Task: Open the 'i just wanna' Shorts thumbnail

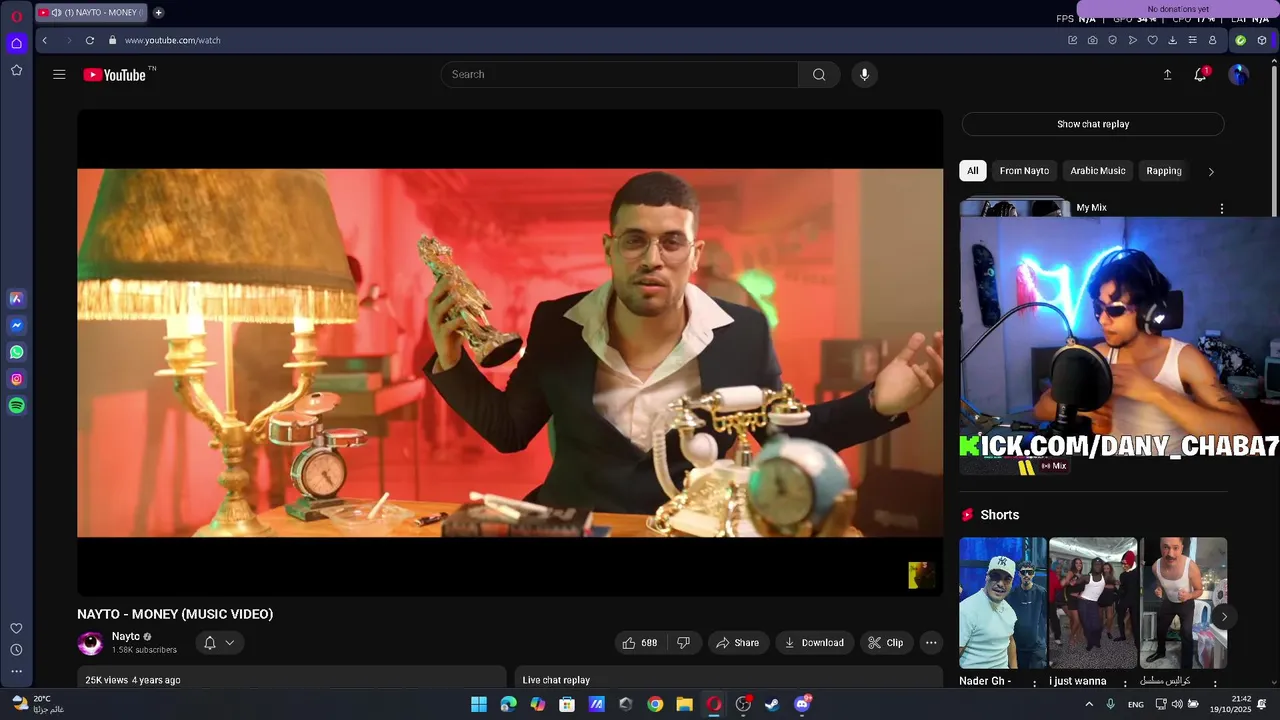Action: (1093, 603)
